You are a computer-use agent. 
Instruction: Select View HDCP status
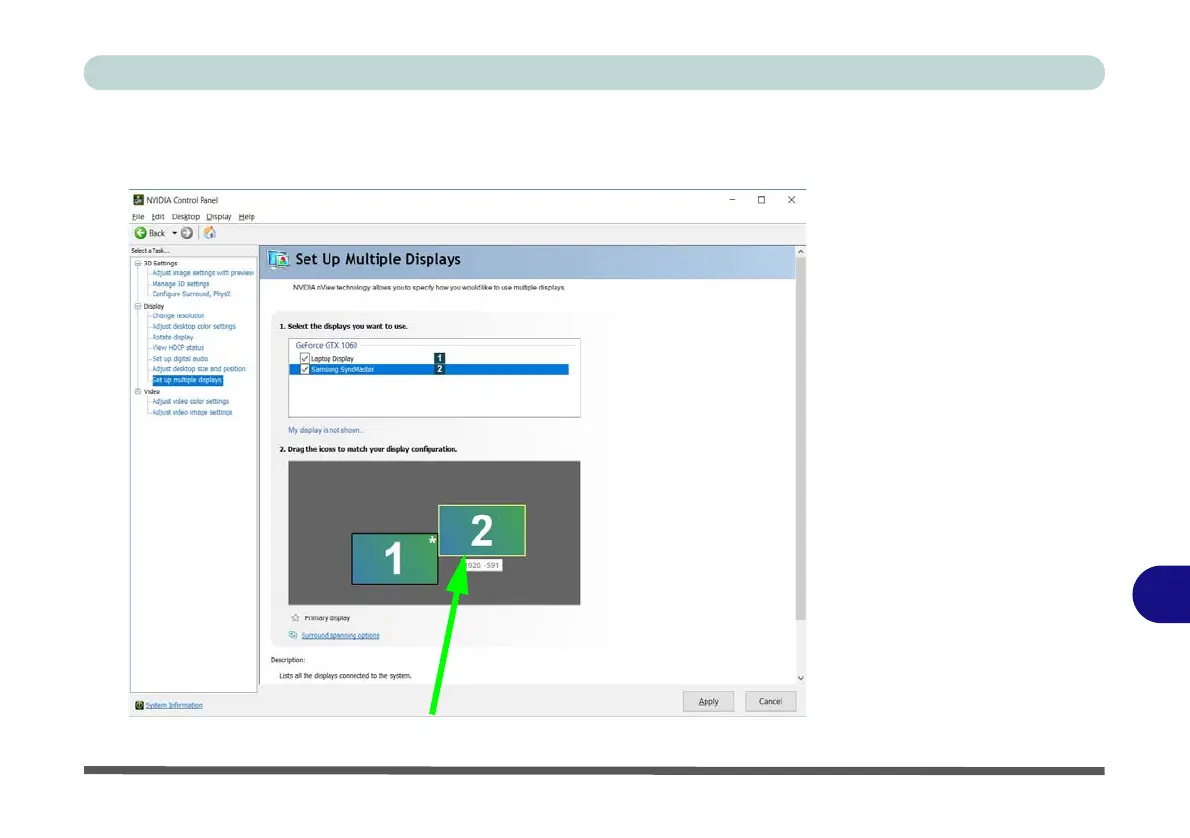point(178,348)
